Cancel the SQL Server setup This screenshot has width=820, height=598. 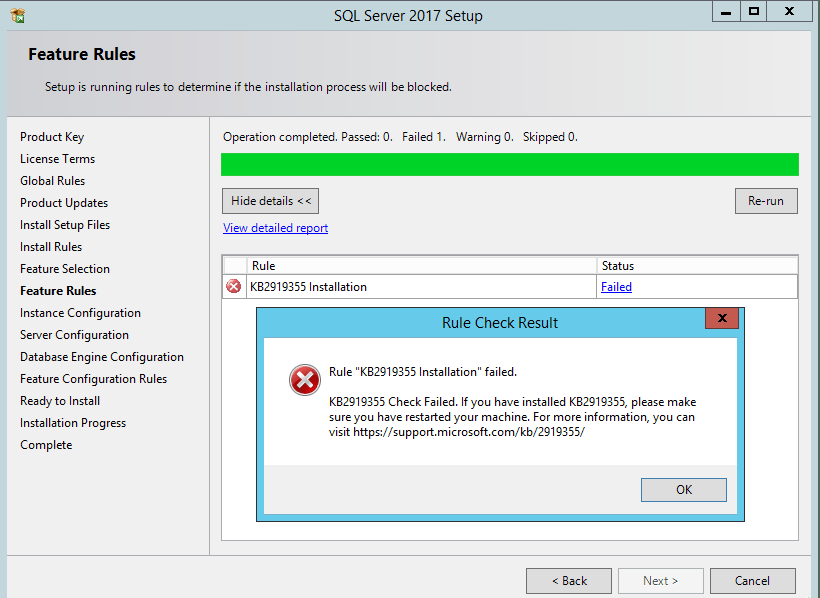tap(753, 581)
